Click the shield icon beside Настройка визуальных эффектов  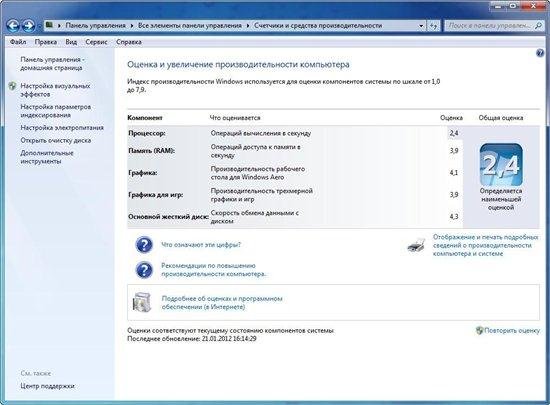[x=13, y=86]
